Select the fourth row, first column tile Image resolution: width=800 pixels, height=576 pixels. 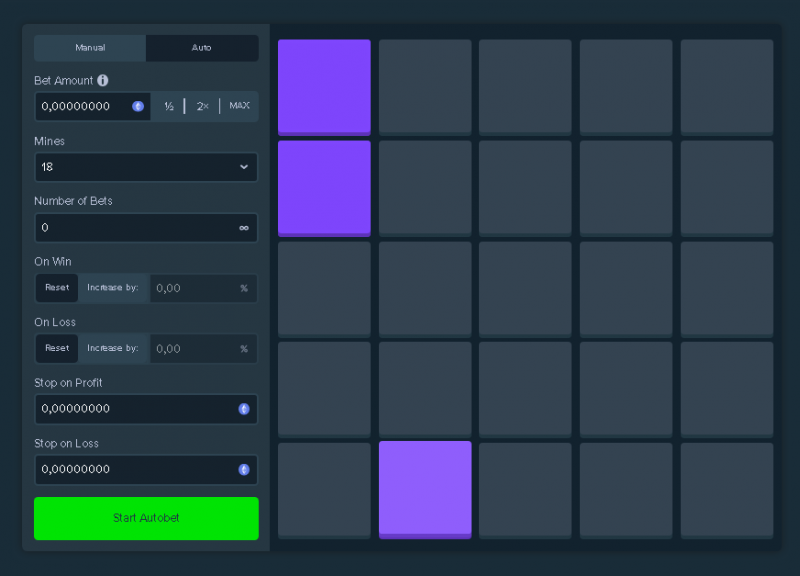coord(324,389)
